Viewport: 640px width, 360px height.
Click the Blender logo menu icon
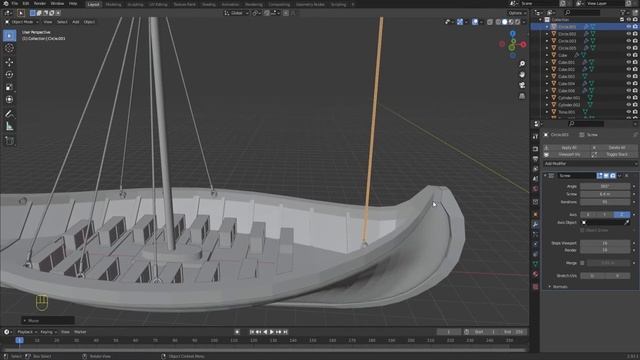coord(6,4)
